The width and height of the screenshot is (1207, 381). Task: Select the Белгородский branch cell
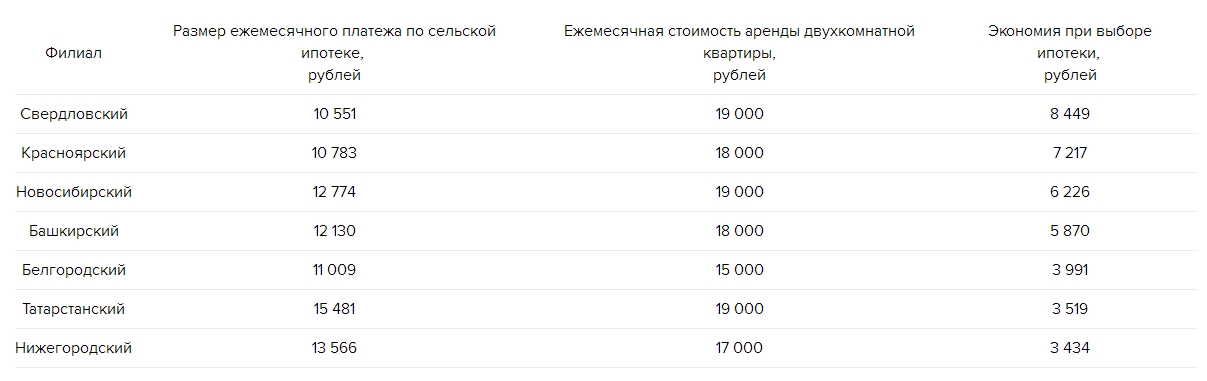[73, 270]
